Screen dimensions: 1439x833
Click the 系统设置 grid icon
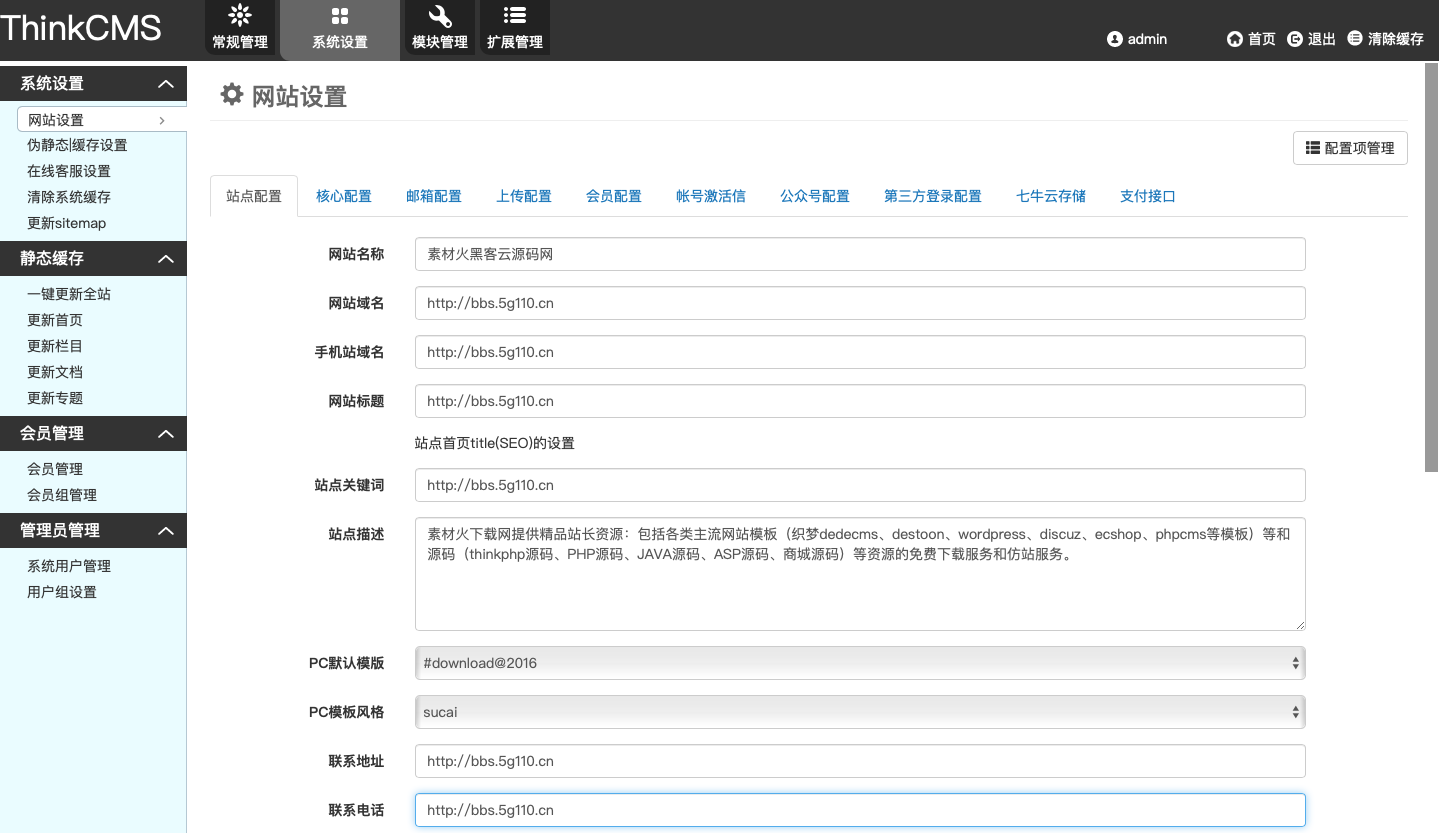click(x=340, y=16)
